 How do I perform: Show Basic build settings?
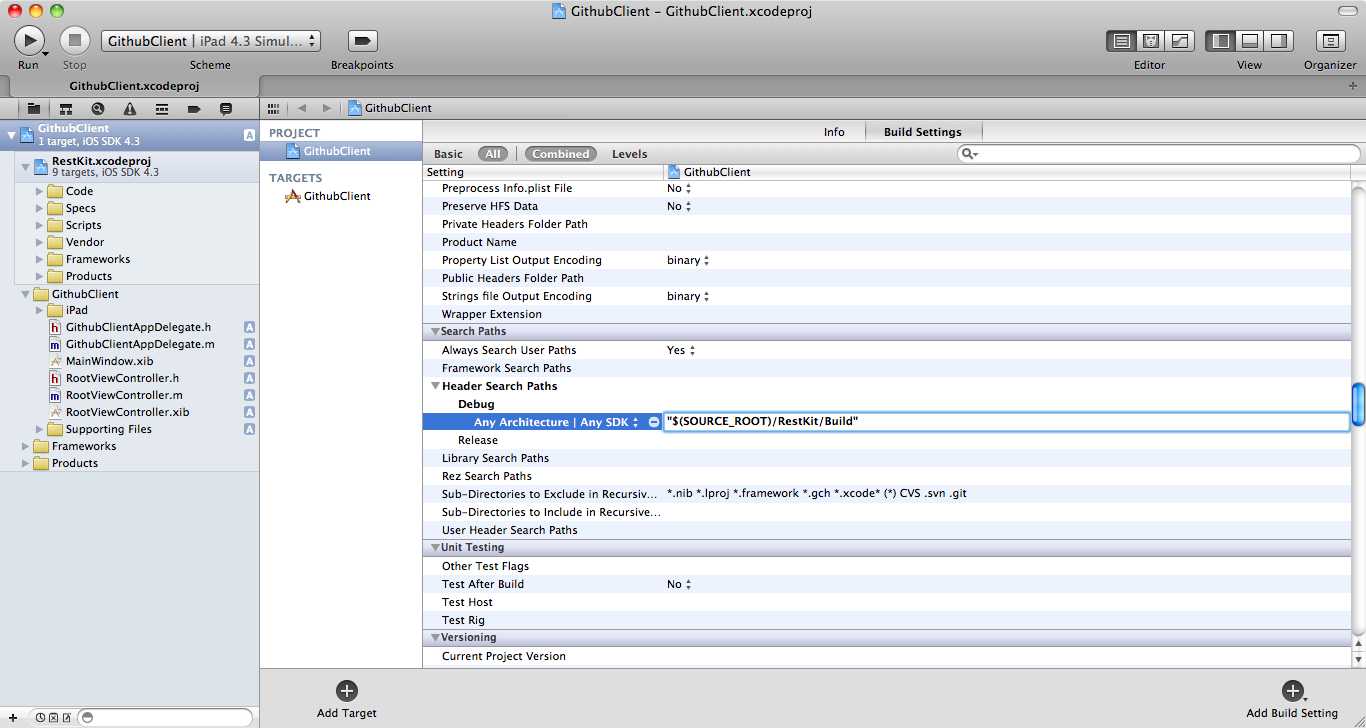pos(448,154)
